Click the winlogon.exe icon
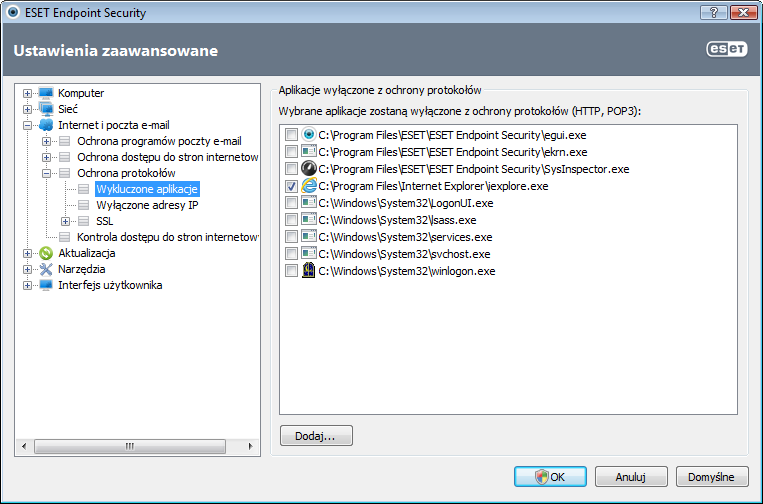This screenshot has height=504, width=763. click(x=309, y=270)
